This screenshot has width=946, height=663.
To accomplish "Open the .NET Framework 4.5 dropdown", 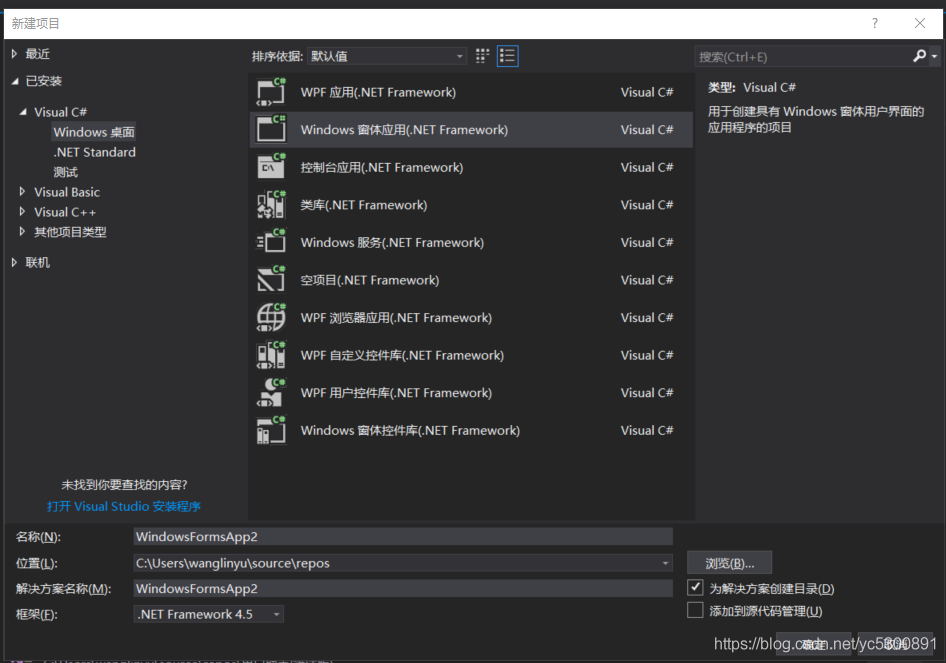I will (209, 614).
